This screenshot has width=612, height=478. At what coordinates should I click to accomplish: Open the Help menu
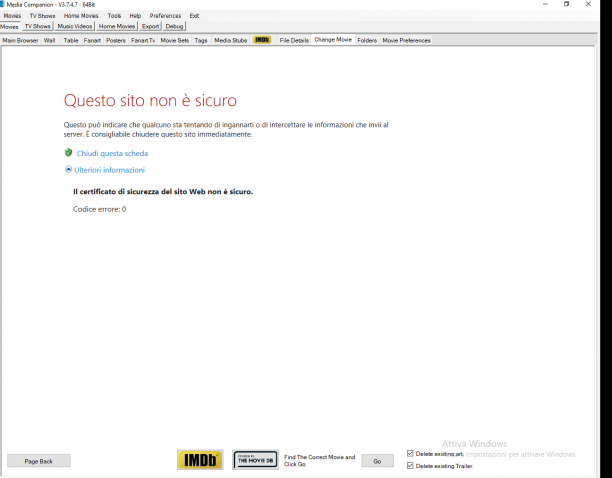[135, 16]
